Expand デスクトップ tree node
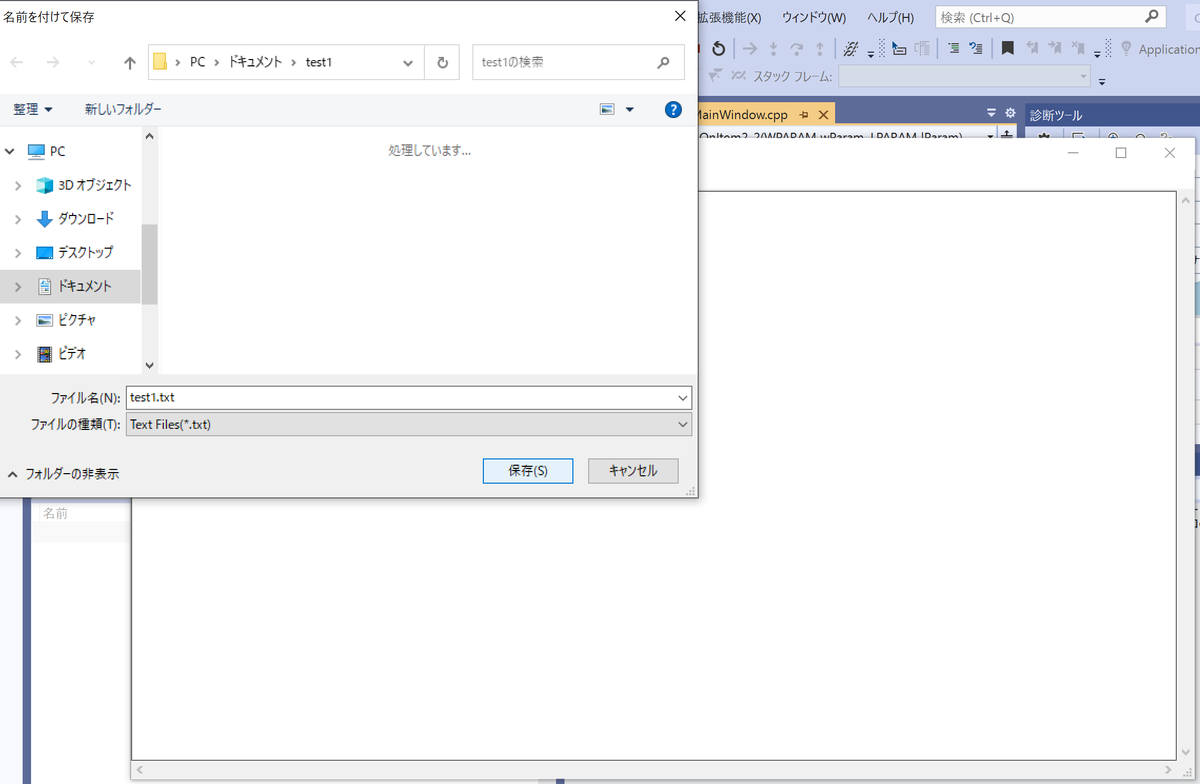The height and width of the screenshot is (784, 1200). coord(18,253)
